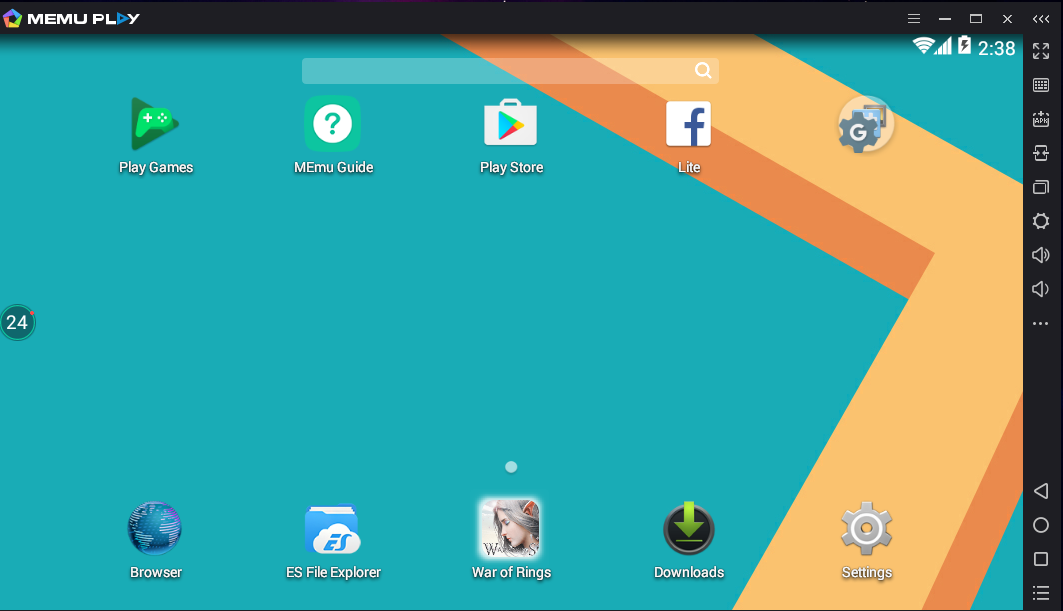Minimize the MEmu Play window
The width and height of the screenshot is (1063, 611).
944,19
